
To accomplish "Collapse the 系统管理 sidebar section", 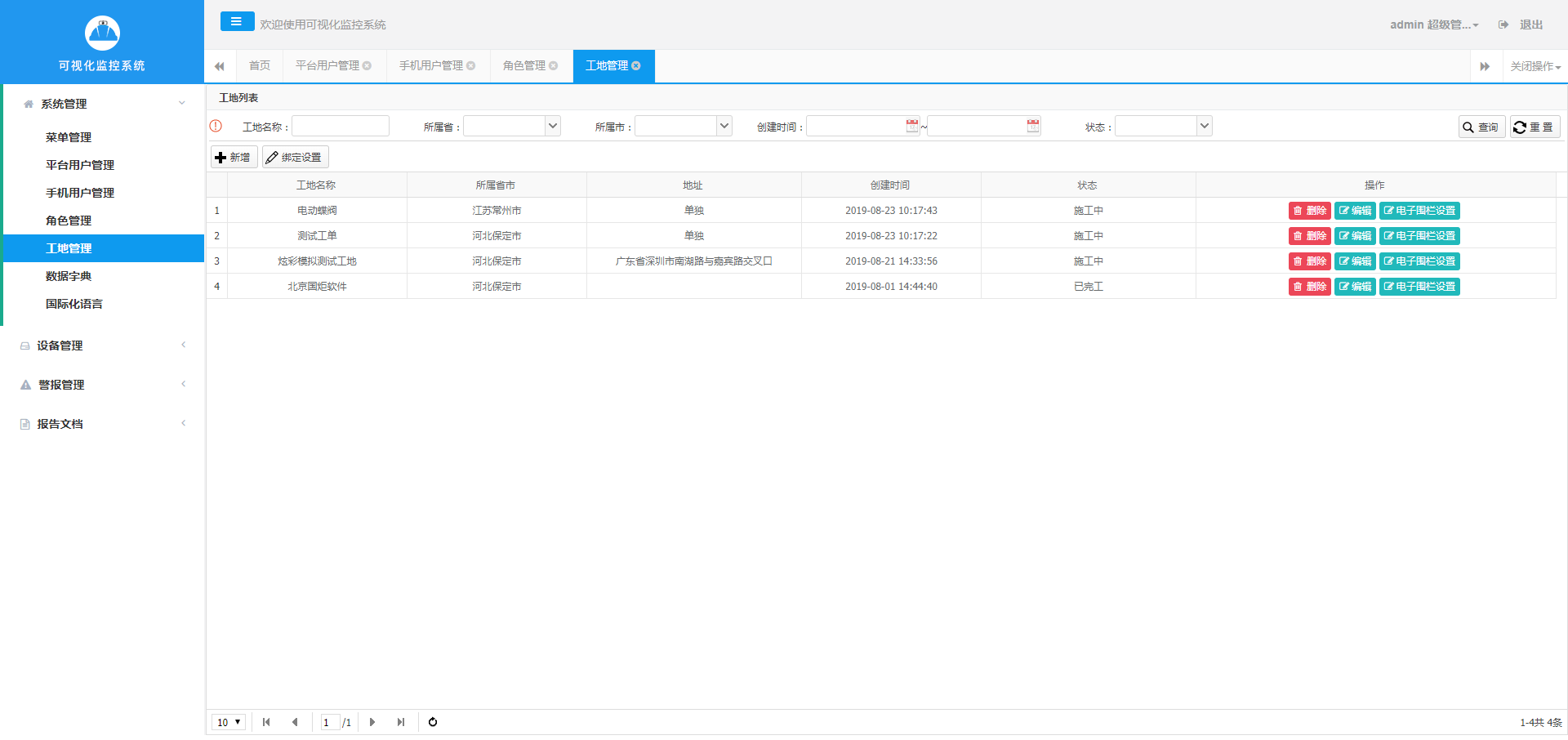I will point(102,104).
